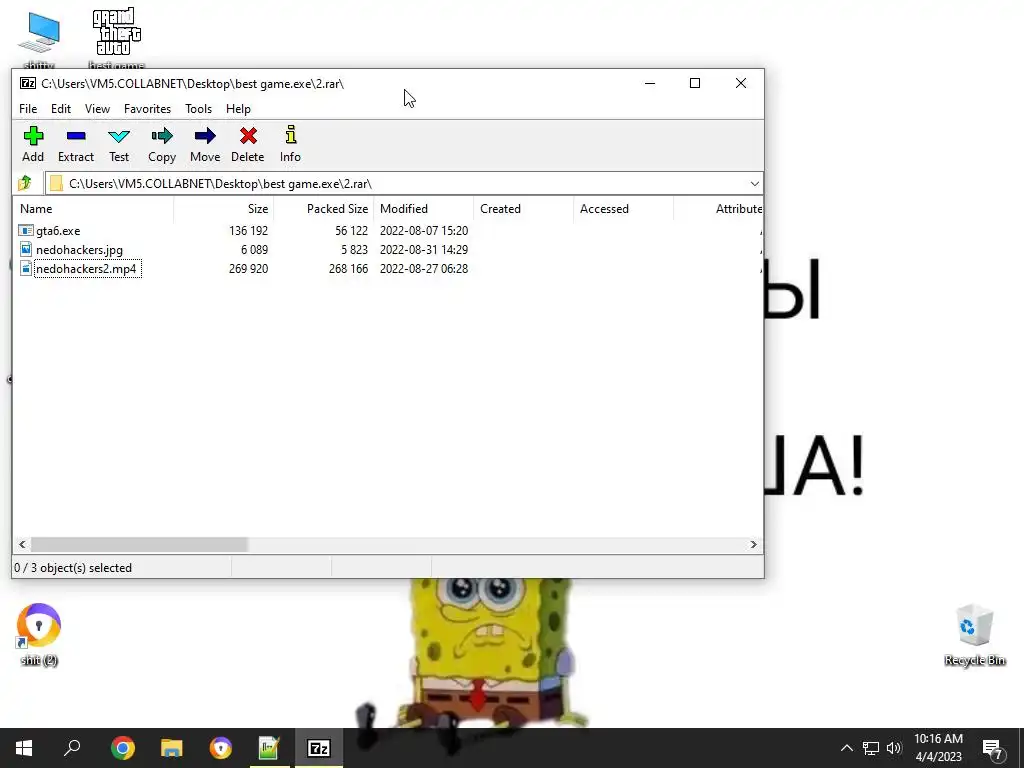1024x768 pixels.
Task: Open the Help menu
Action: (238, 109)
